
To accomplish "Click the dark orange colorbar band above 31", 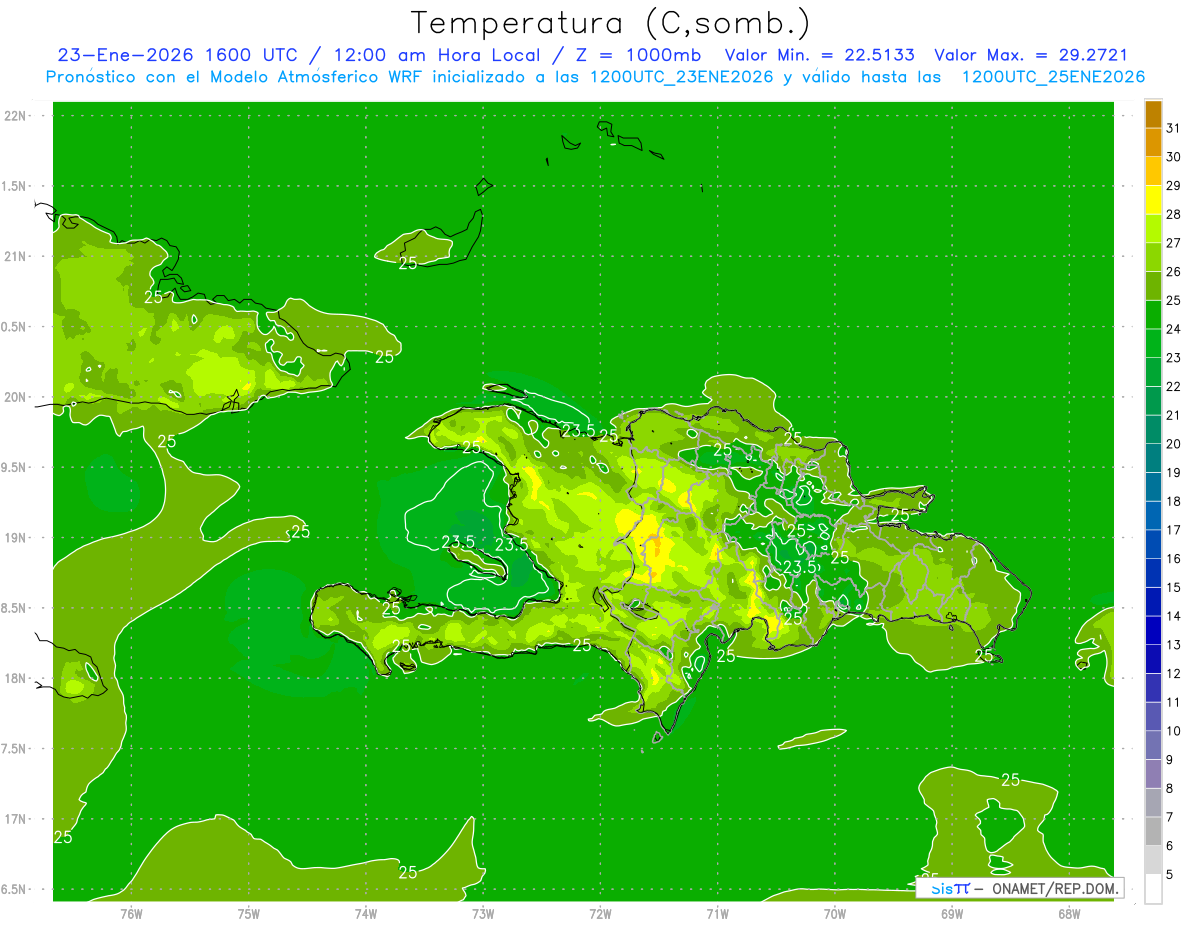I will (x=1153, y=114).
